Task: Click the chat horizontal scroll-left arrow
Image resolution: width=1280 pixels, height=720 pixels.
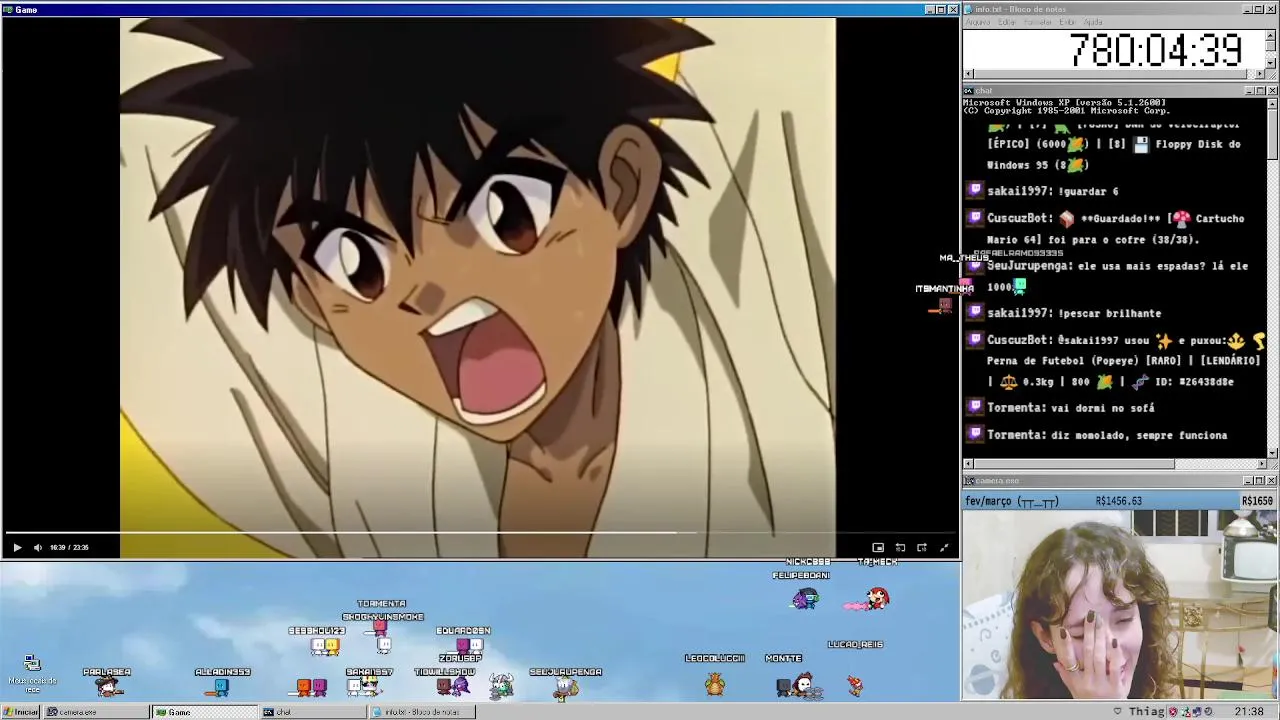Action: [x=968, y=464]
